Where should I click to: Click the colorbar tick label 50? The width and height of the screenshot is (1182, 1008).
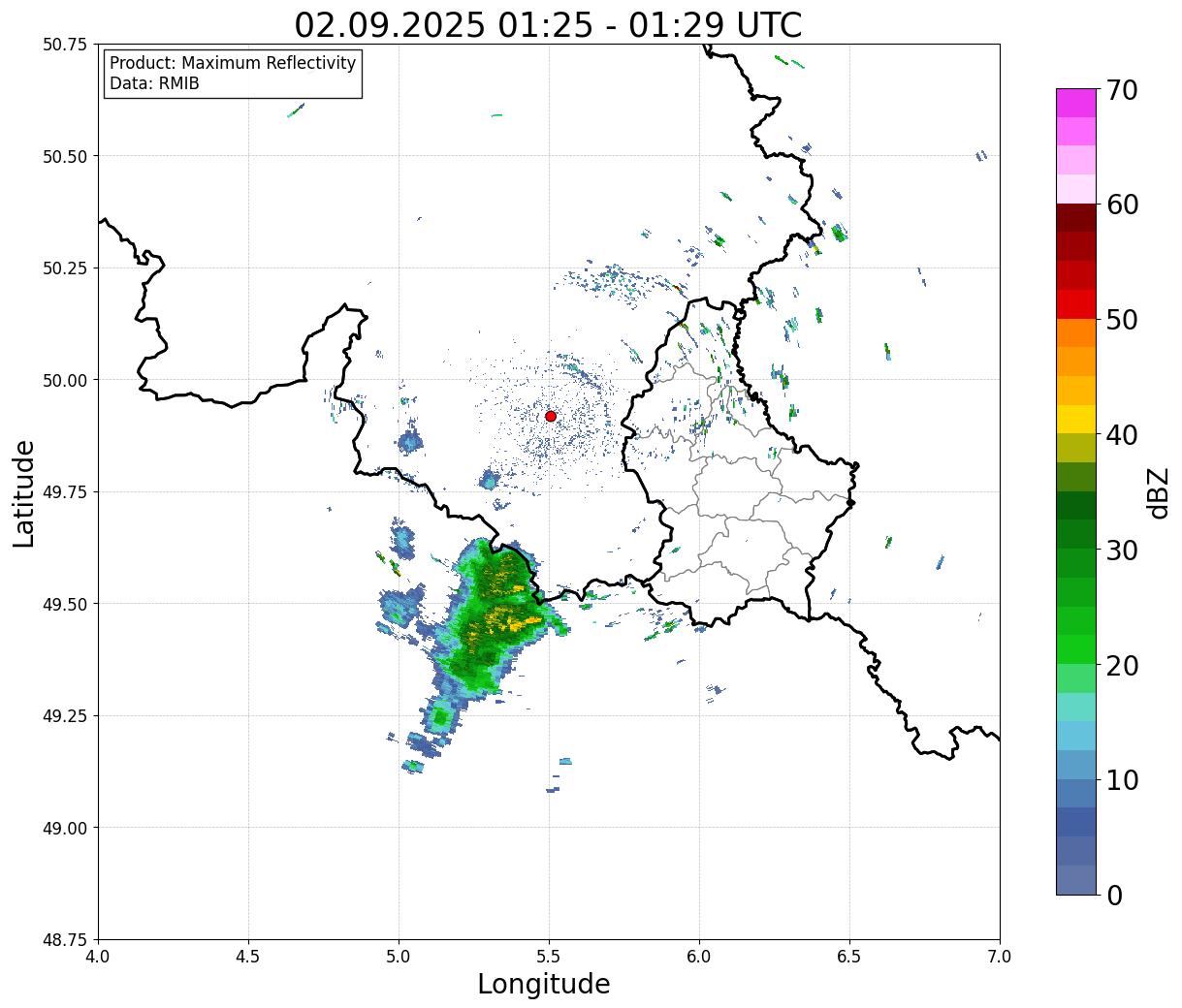(1121, 319)
